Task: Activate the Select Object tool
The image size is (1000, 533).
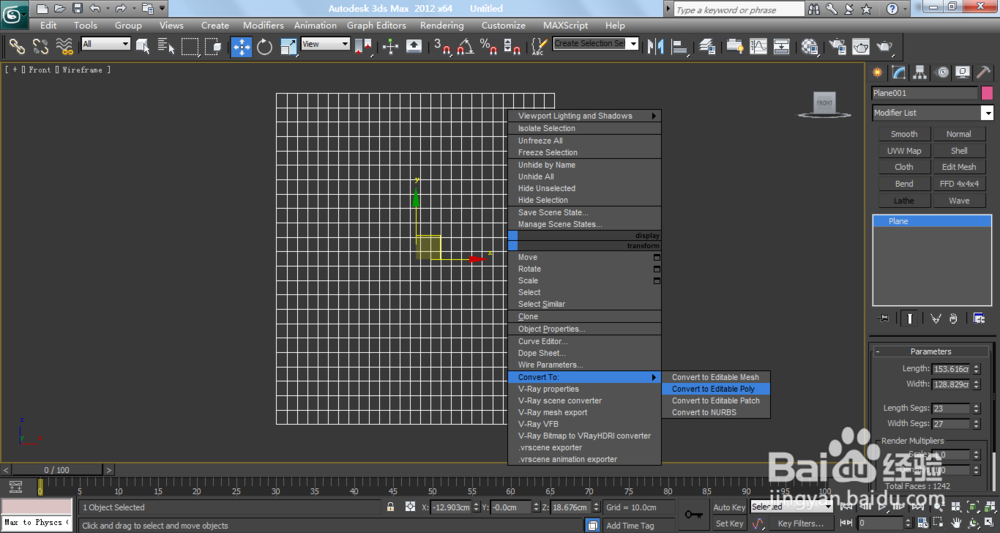Action: [x=143, y=47]
